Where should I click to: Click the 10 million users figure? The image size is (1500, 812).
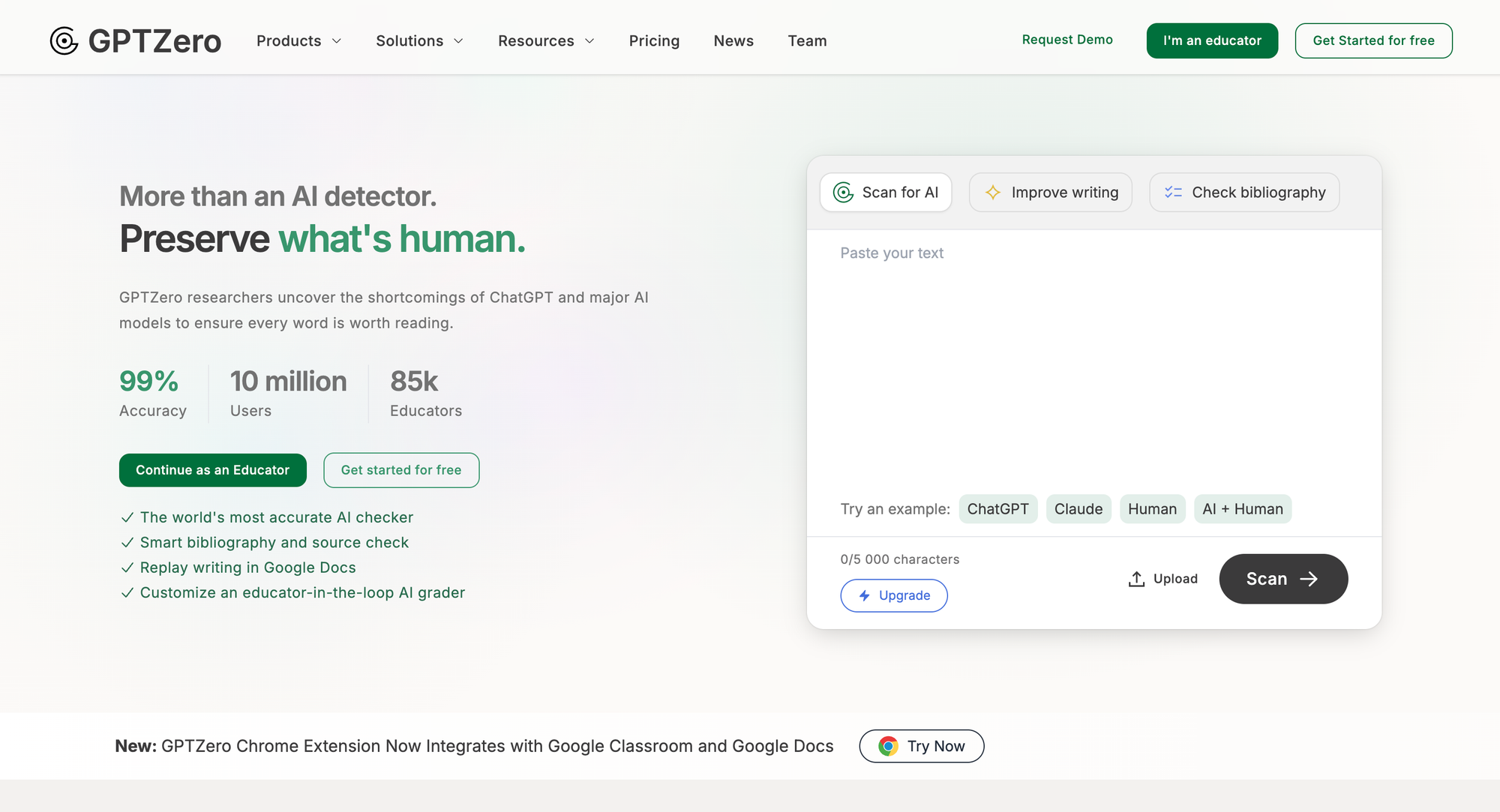289,381
